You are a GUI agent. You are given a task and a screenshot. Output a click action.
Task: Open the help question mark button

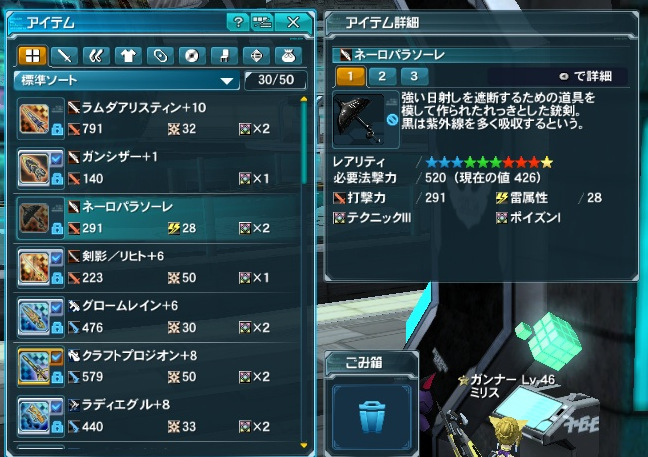(238, 22)
